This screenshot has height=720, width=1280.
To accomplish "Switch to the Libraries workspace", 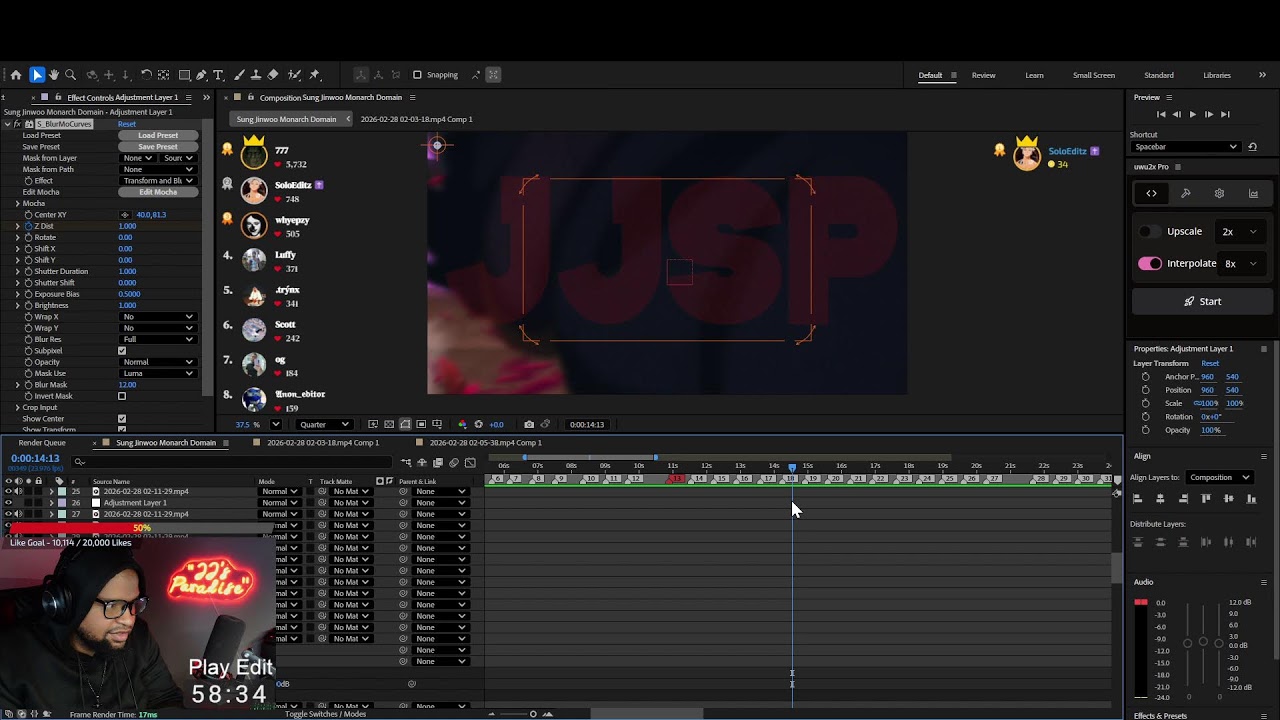I will click(1216, 75).
